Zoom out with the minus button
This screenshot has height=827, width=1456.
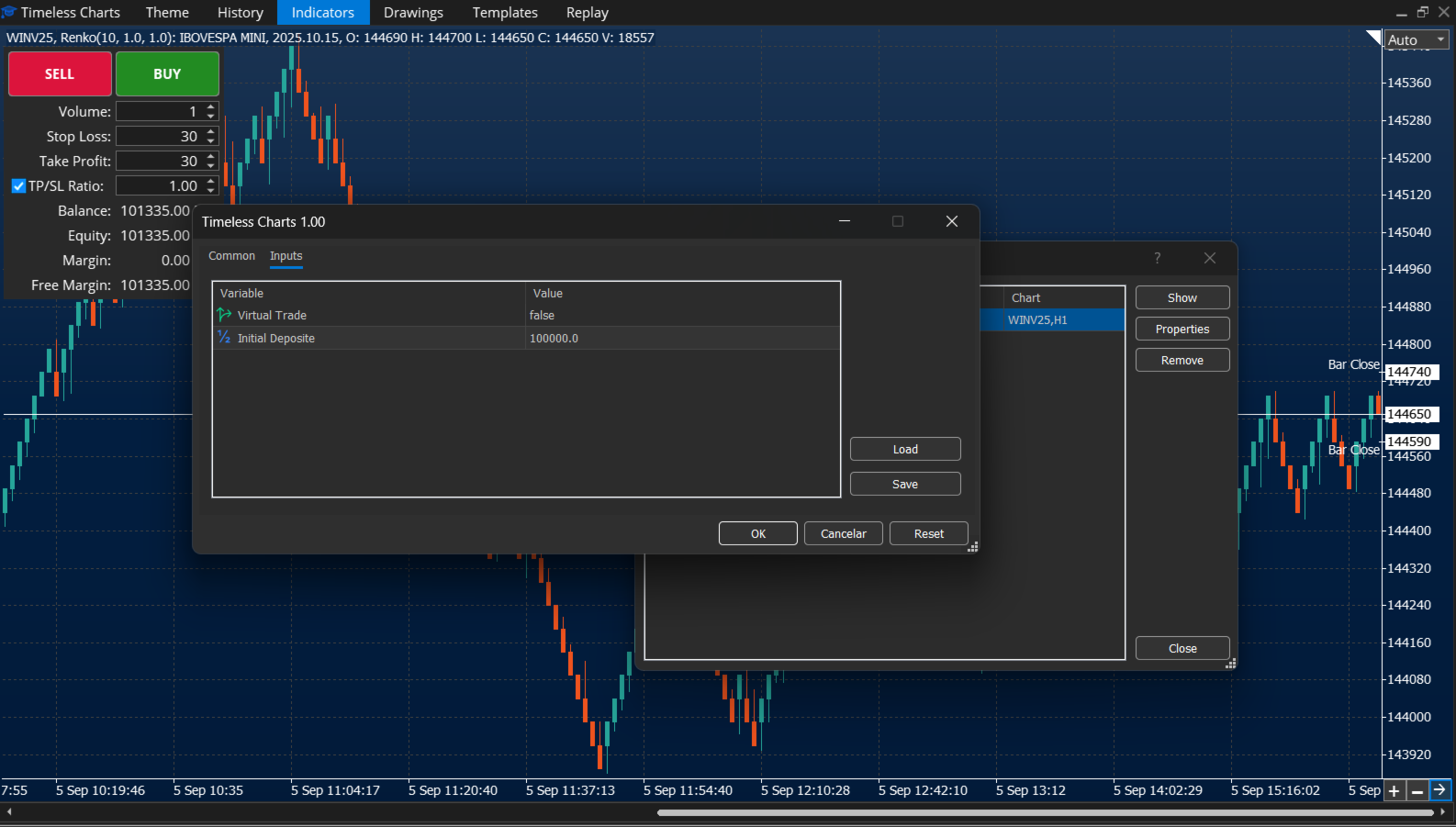pyautogui.click(x=1417, y=790)
